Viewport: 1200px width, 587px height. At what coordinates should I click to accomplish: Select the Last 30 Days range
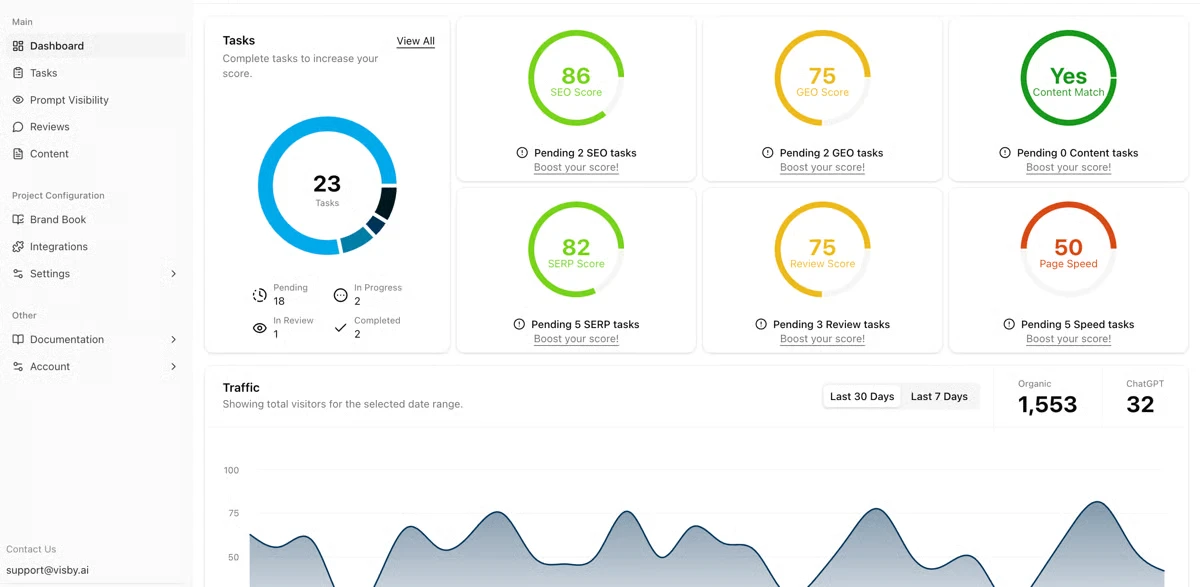[862, 397]
